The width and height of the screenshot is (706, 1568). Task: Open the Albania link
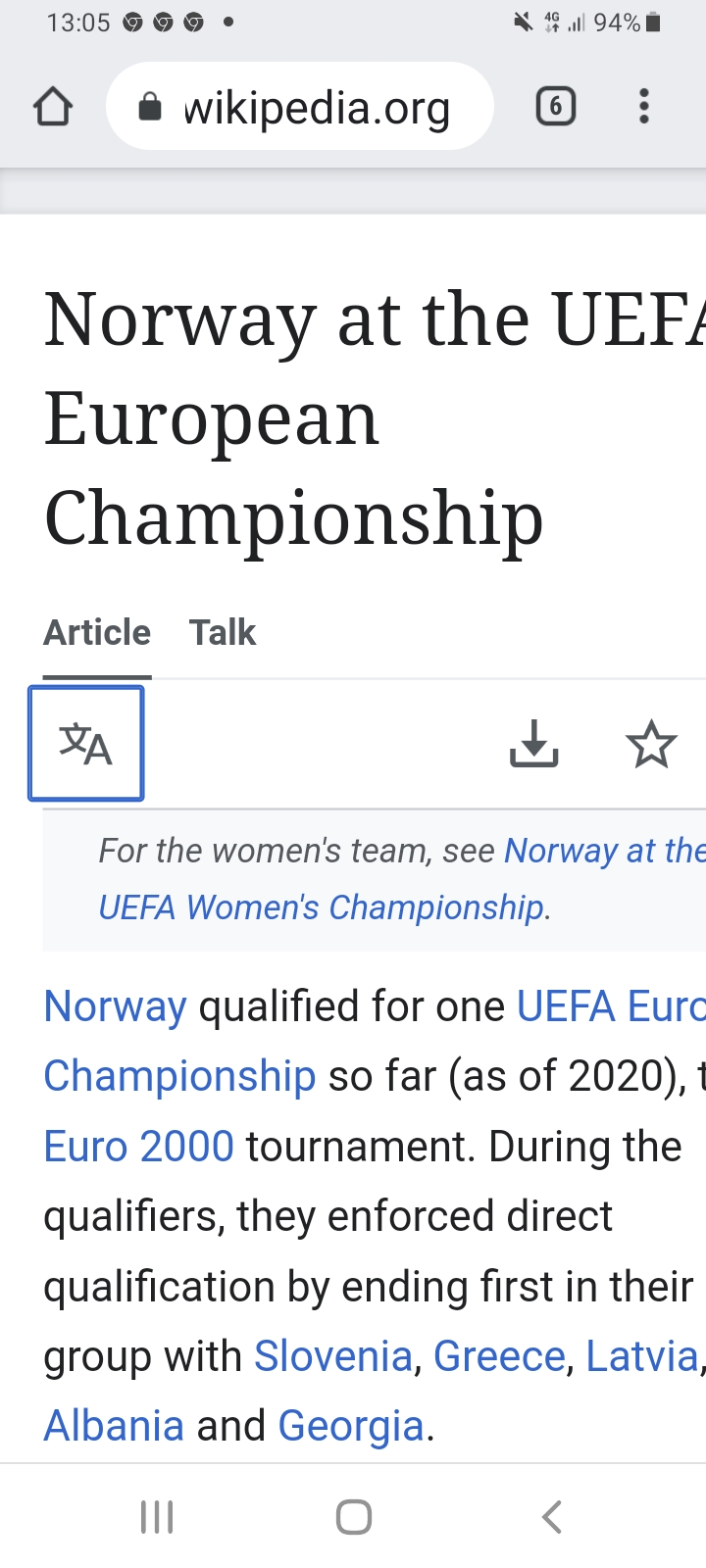[114, 1425]
